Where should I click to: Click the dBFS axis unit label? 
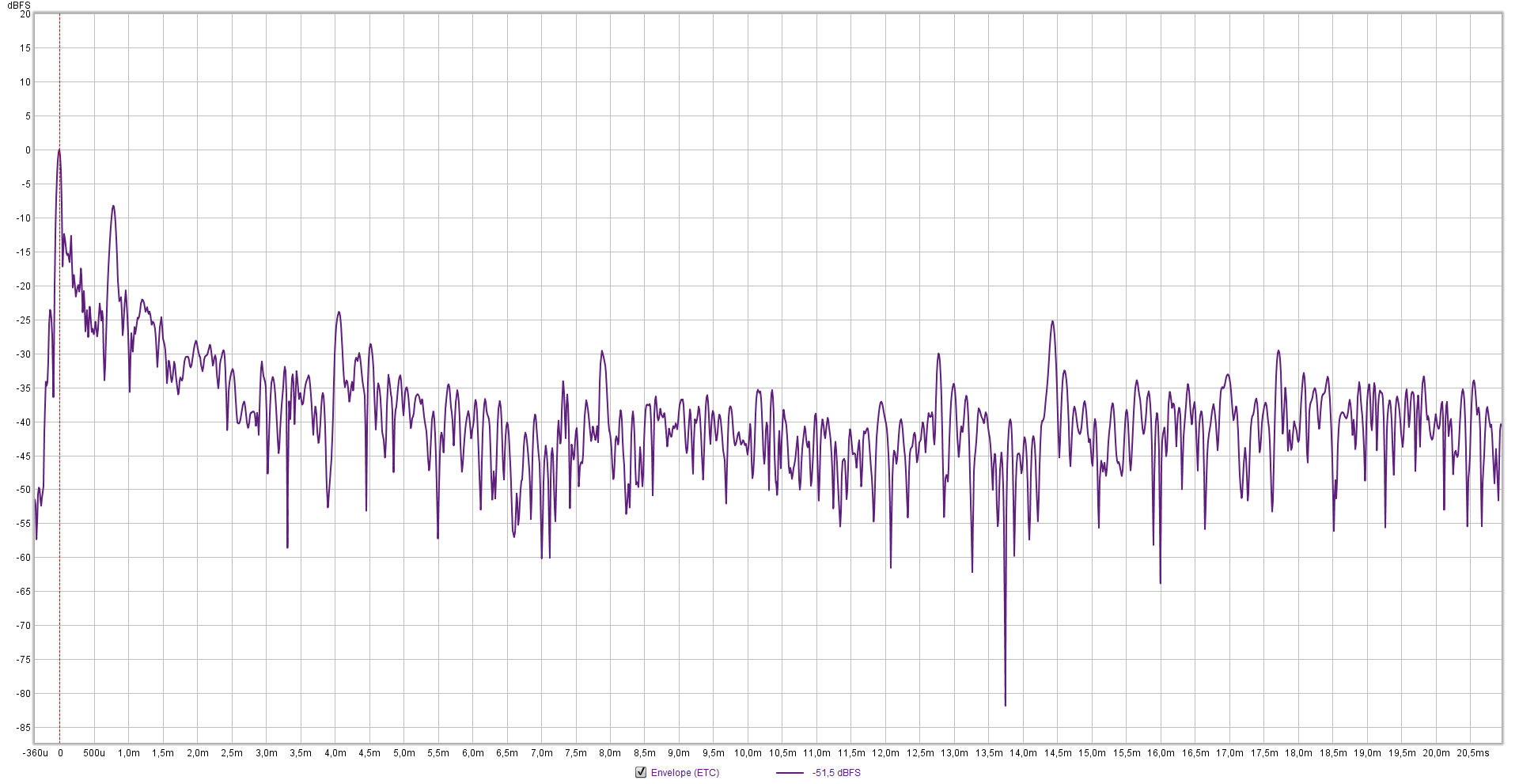point(19,6)
